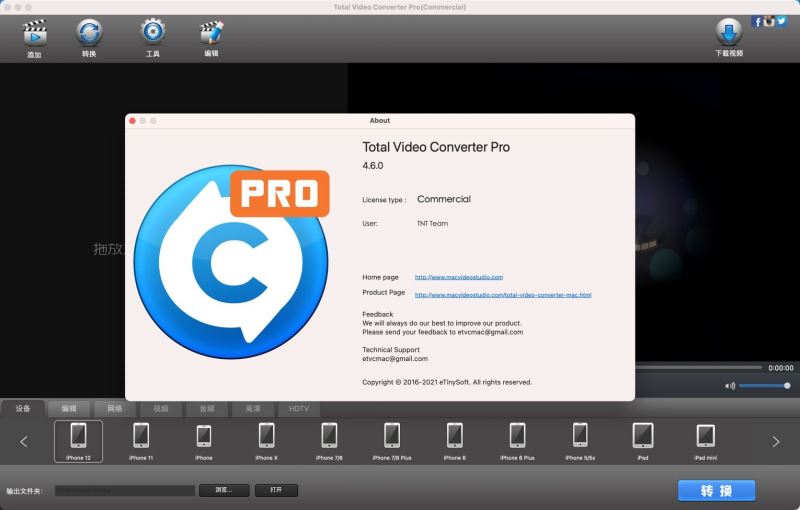Viewport: 800px width, 510px height.
Task: Open the 工具 (Tools) gear icon
Action: coord(153,32)
